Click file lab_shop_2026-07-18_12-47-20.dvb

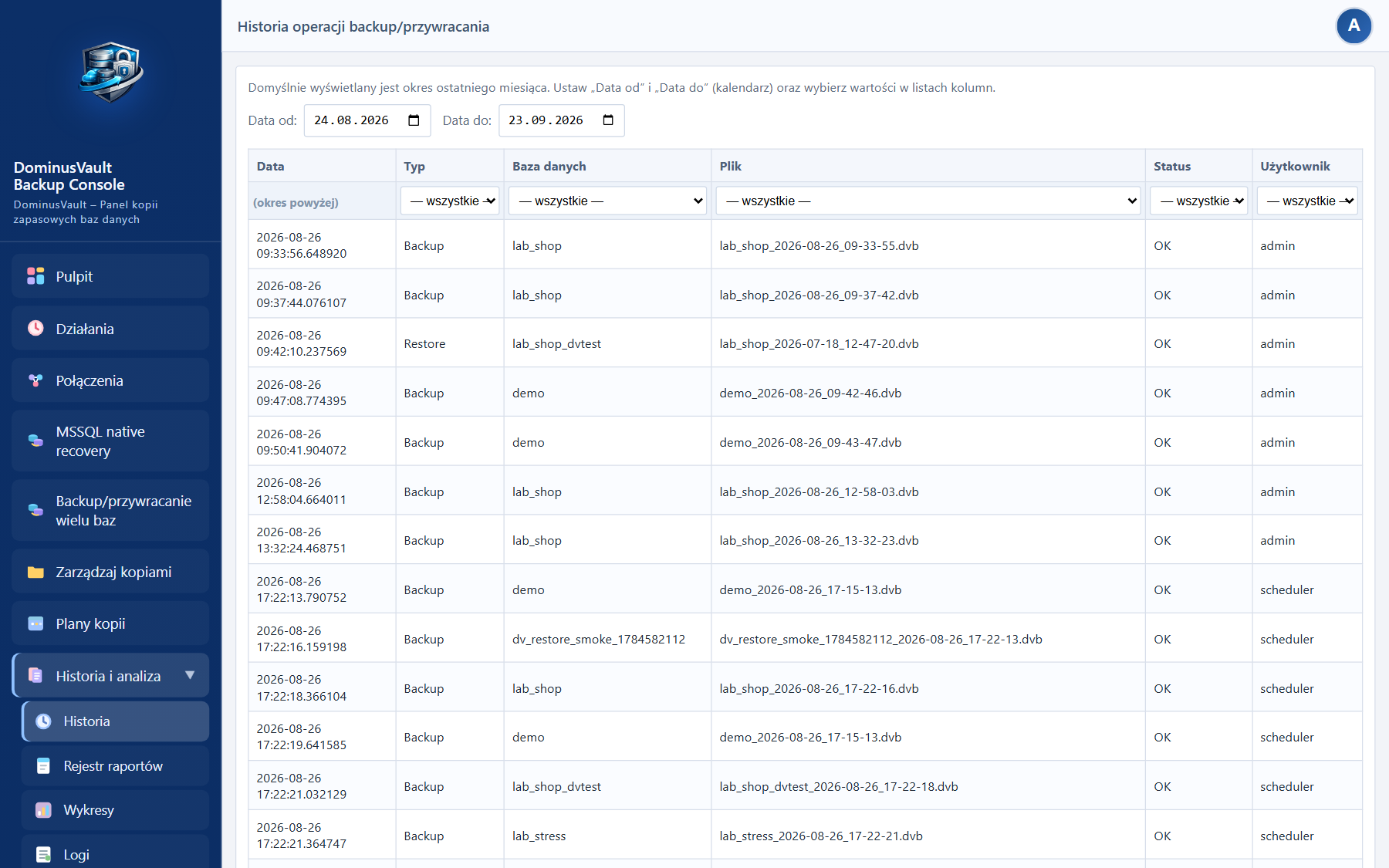[819, 343]
